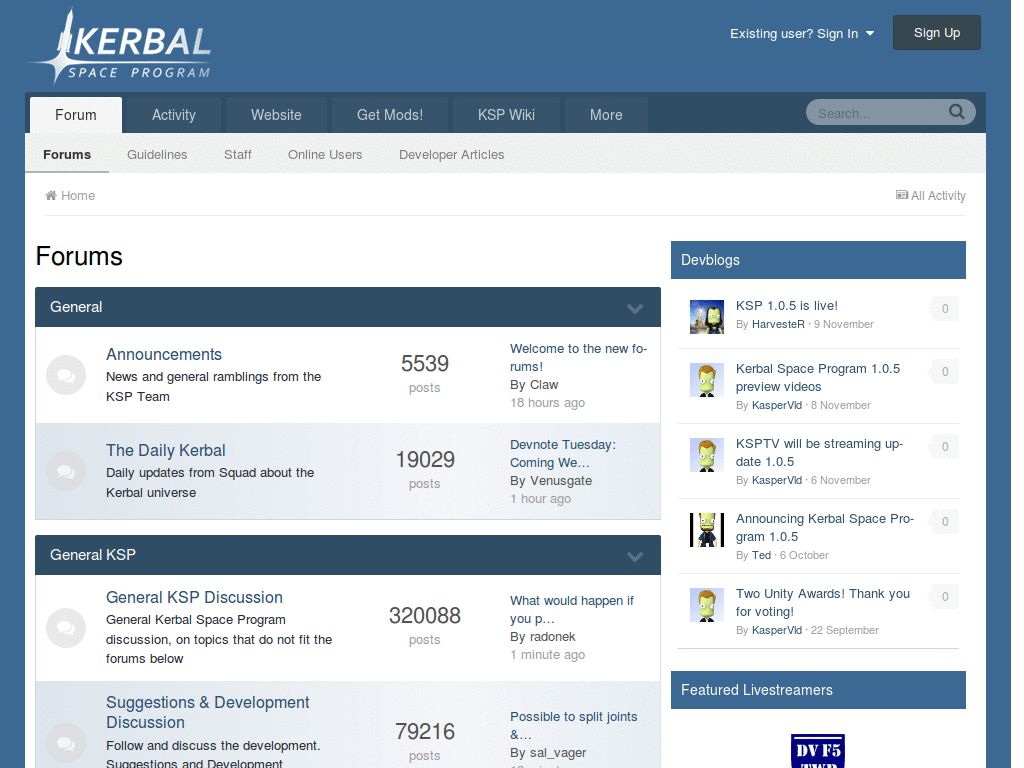
Task: Click General KSP Discussion forum bubble icon
Action: tap(66, 627)
